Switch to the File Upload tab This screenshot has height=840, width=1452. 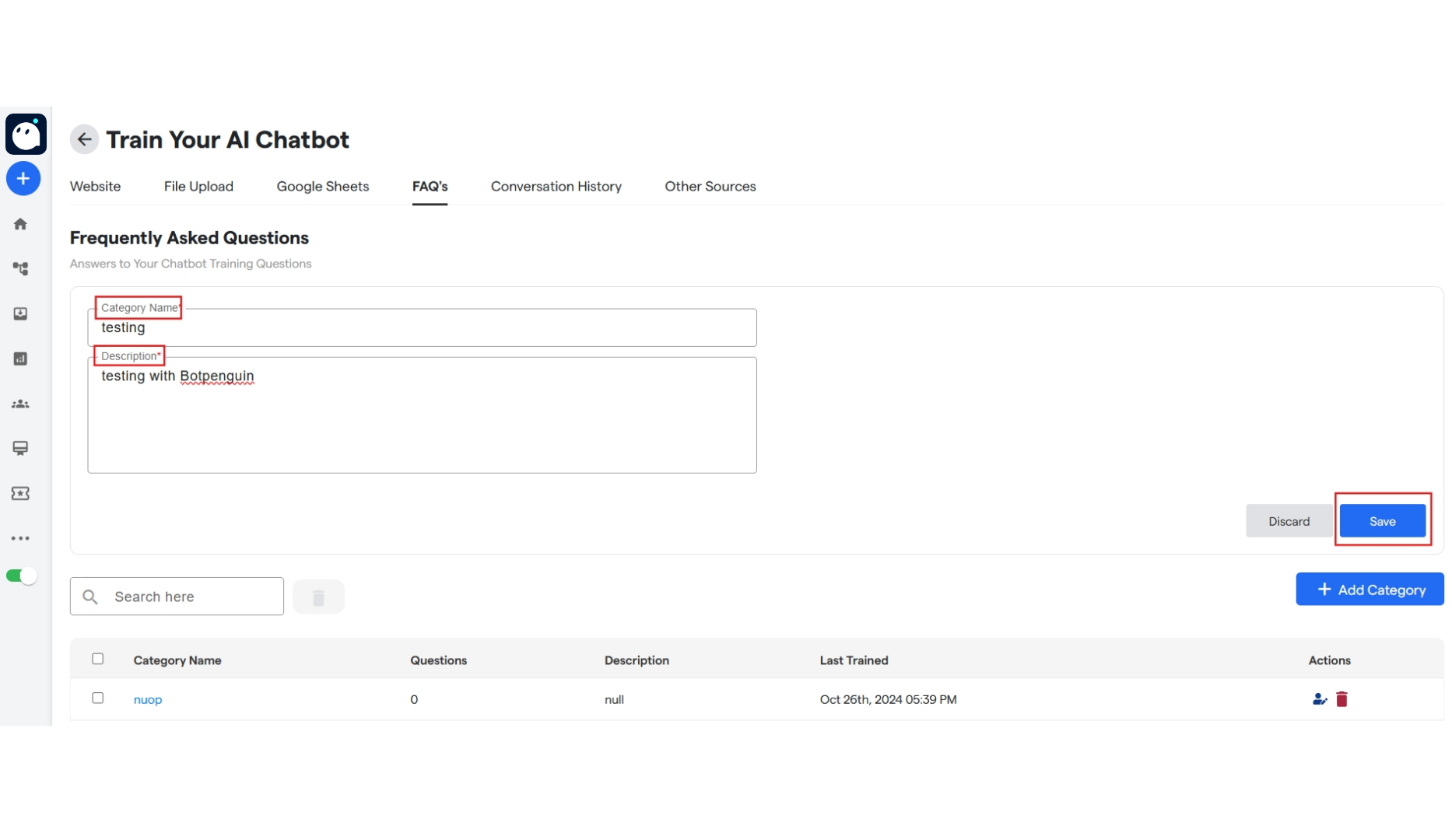coord(198,186)
